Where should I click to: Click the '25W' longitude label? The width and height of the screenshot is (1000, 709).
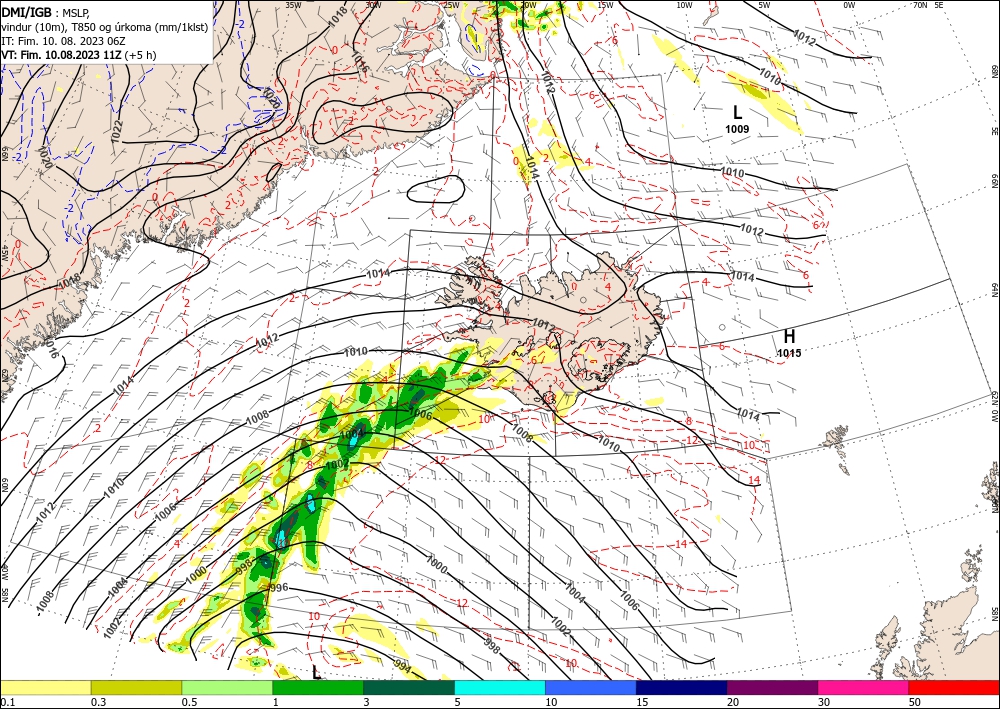451,5
